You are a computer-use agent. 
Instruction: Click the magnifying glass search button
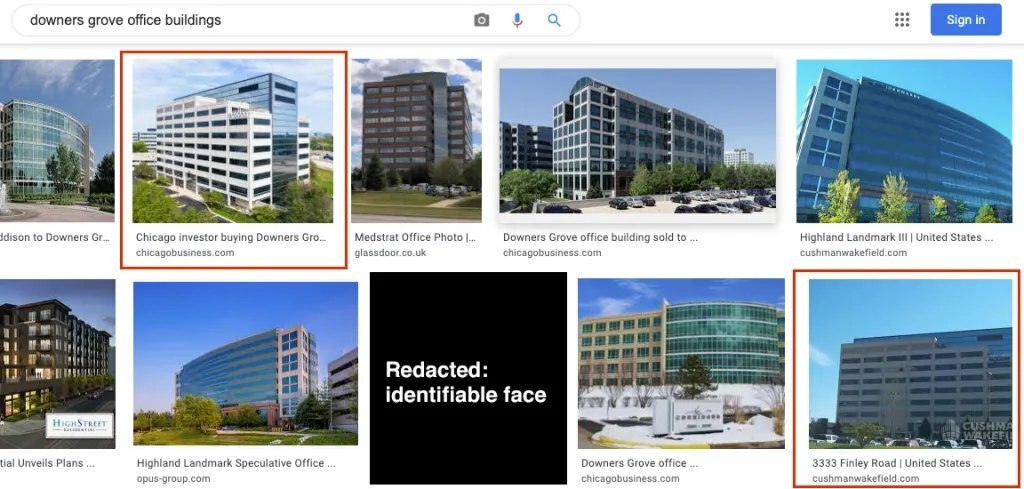pos(554,20)
